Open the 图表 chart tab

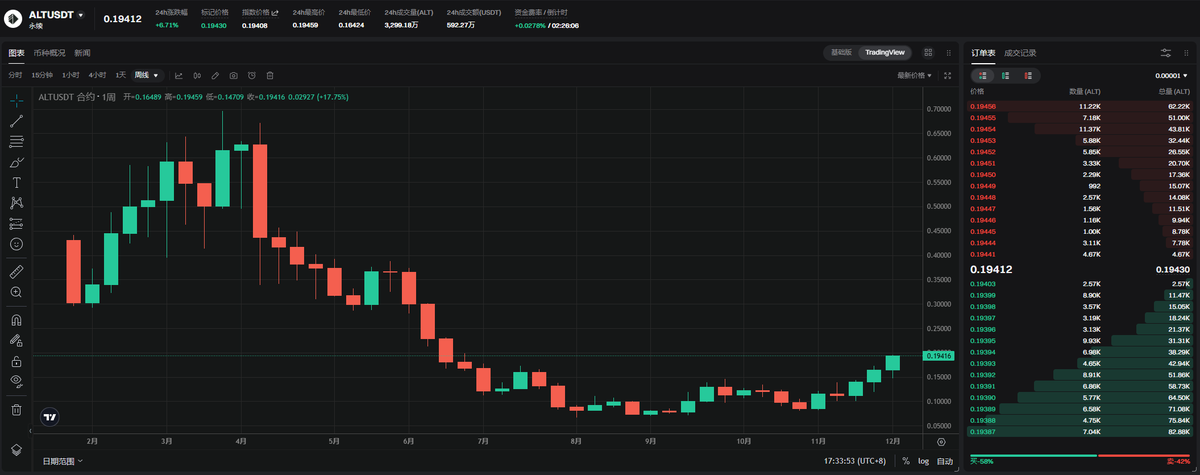[x=16, y=52]
